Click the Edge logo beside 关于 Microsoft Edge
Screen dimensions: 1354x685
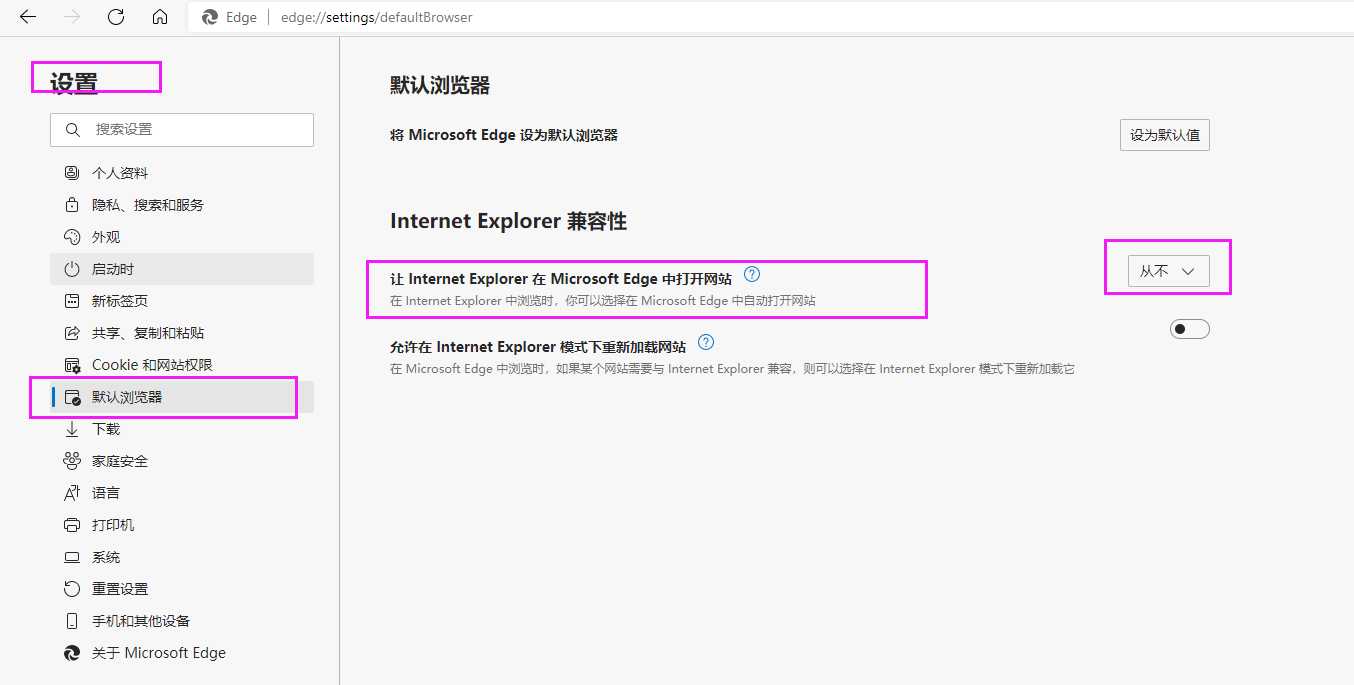(x=72, y=653)
